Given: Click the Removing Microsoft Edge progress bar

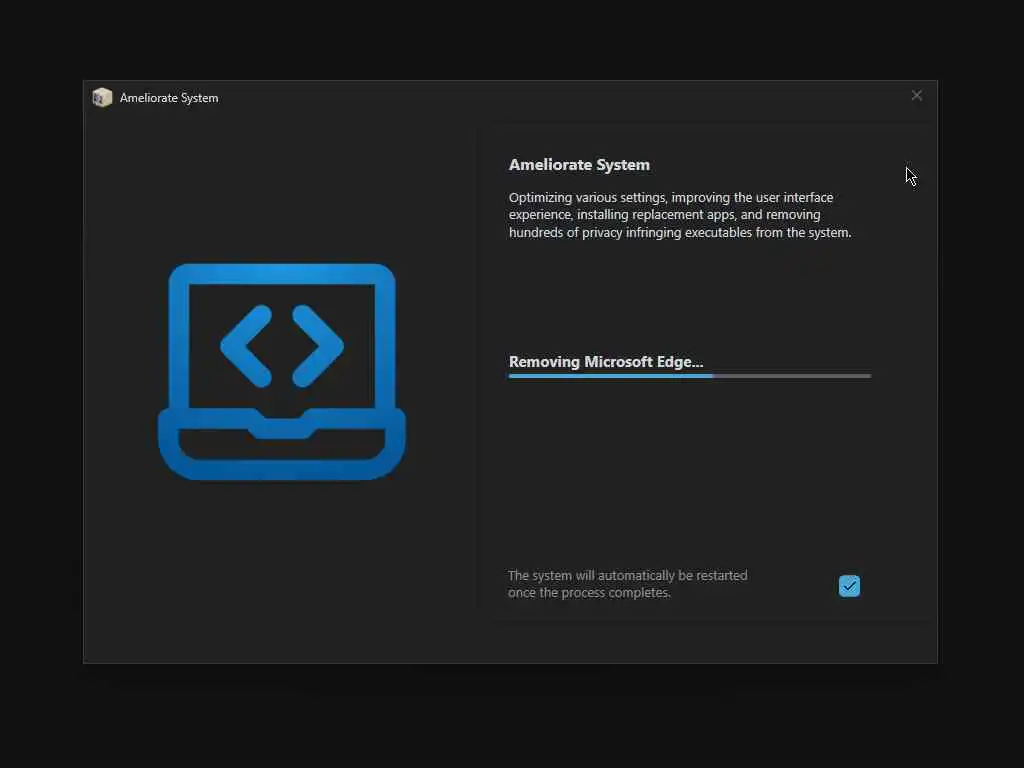Looking at the screenshot, I should (690, 376).
